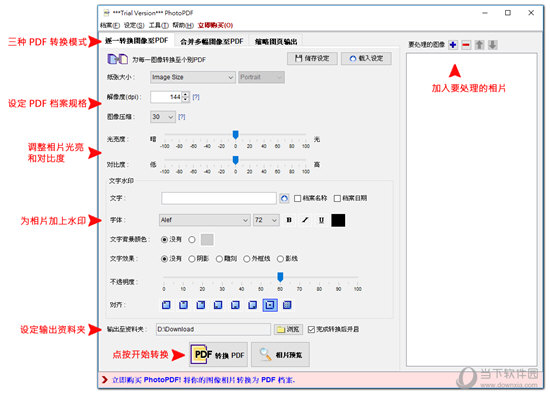Screen dimensions: 550x400
Task: Align watermark to bottom-center icon
Action: coord(235,305)
